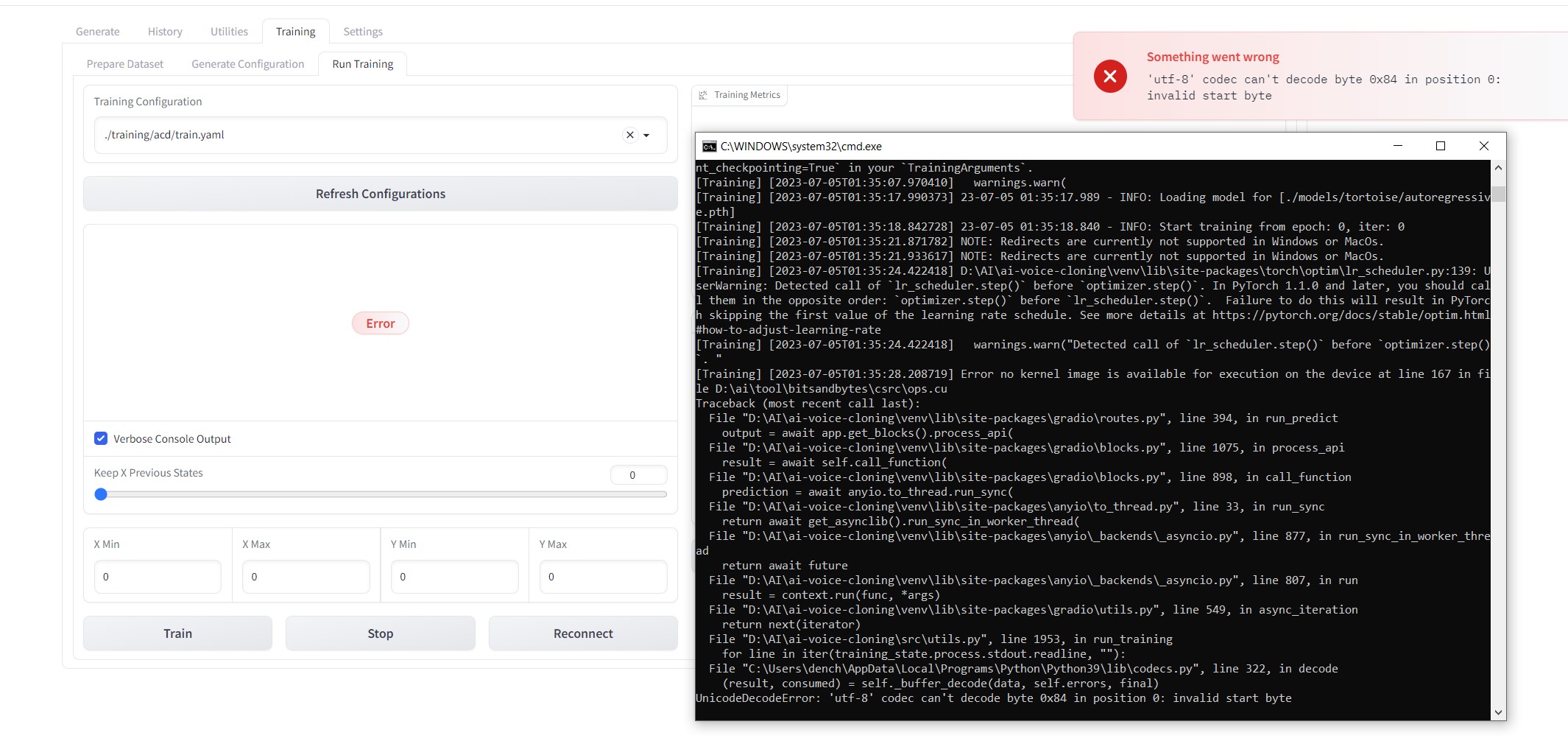The height and width of the screenshot is (741, 1568).
Task: Click the cmd.exe window title icon
Action: [x=709, y=146]
